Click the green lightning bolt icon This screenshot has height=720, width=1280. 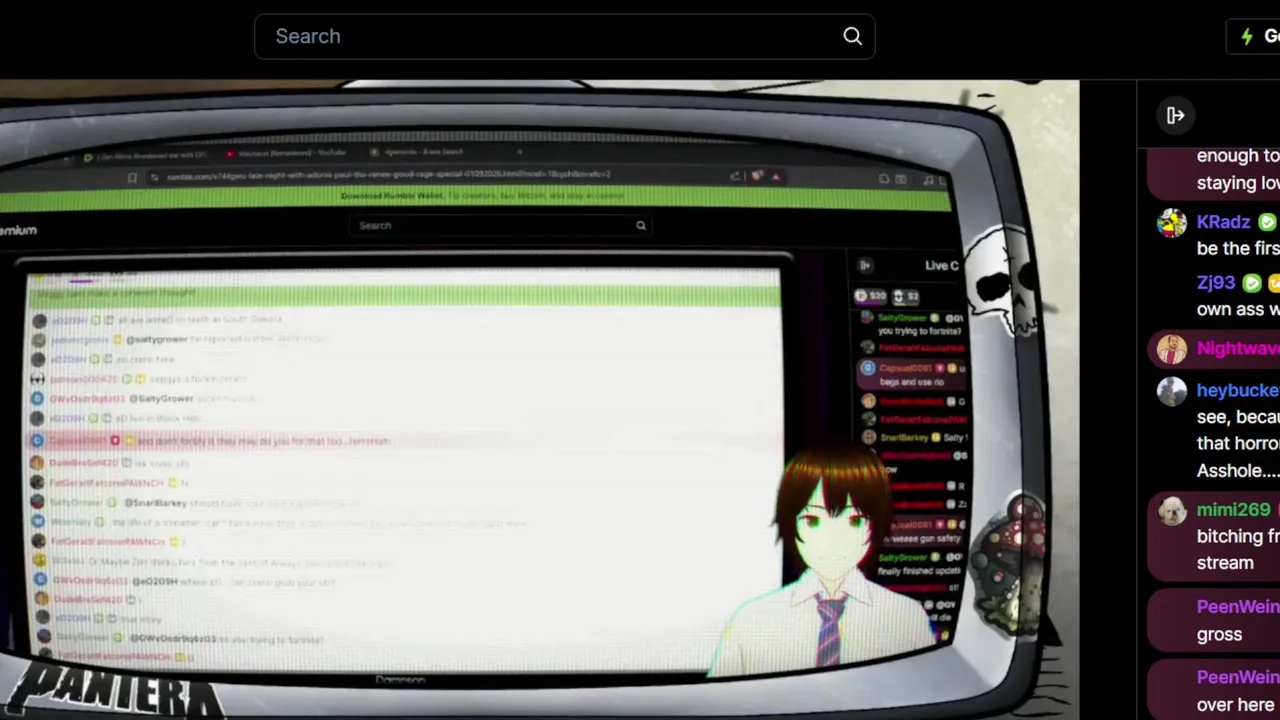point(1247,36)
